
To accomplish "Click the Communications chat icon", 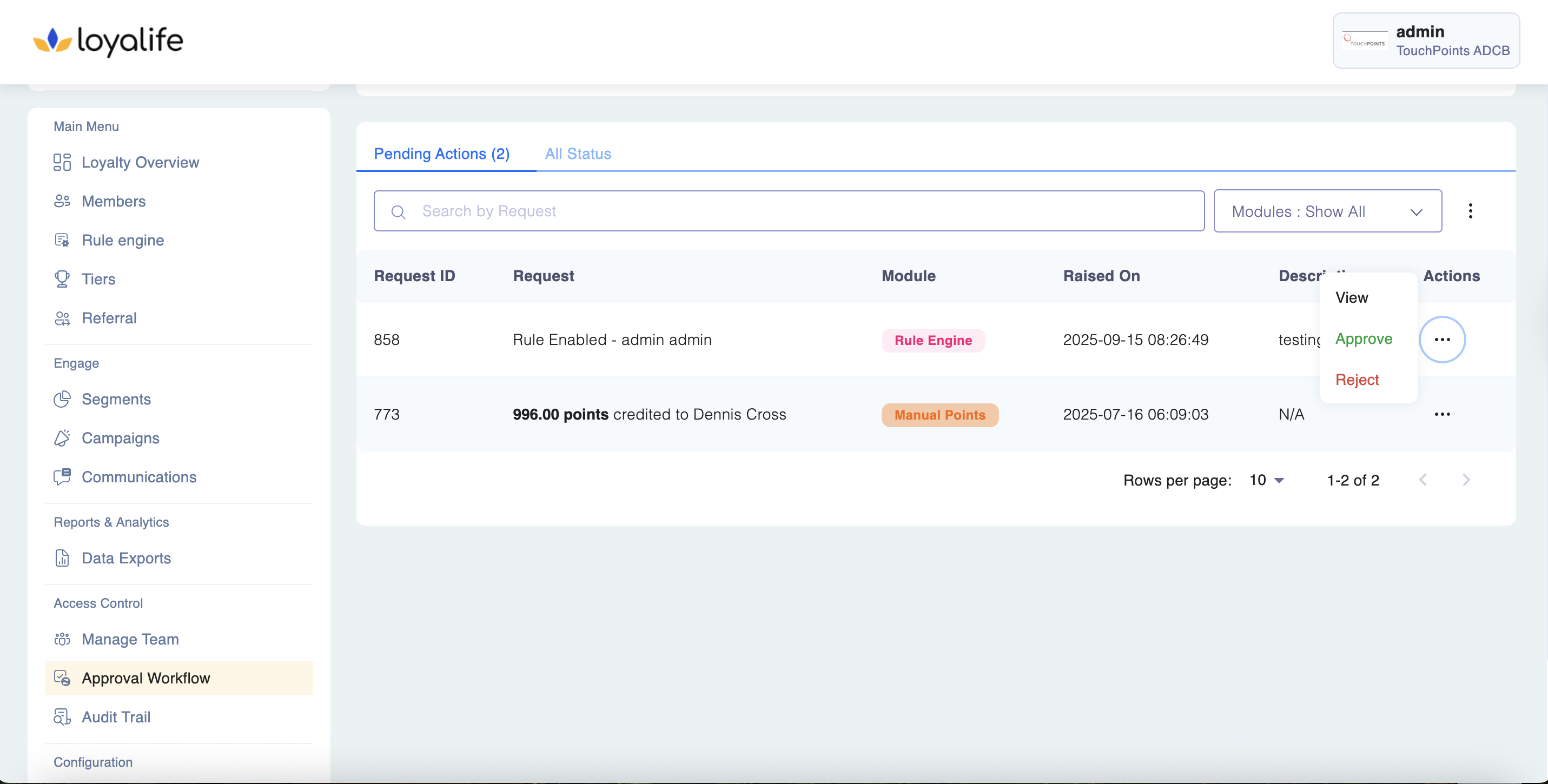I will coord(62,477).
